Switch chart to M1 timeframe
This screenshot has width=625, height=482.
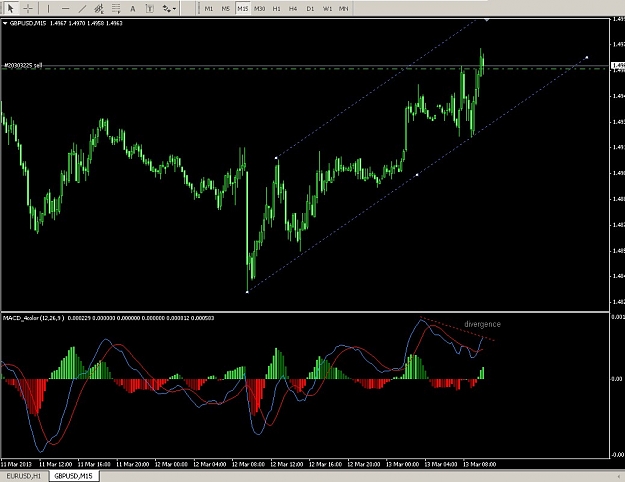click(208, 8)
